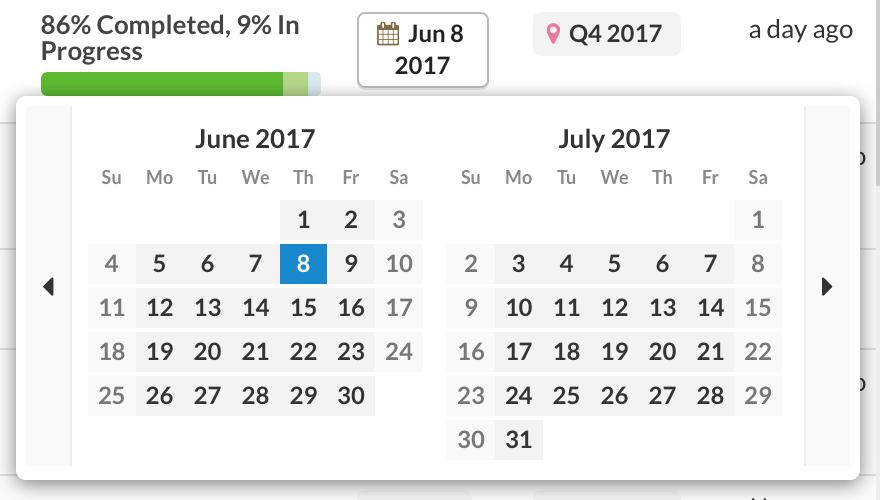Select June 1 in the calendar
Screen dimensions: 880x500
tap(303, 220)
